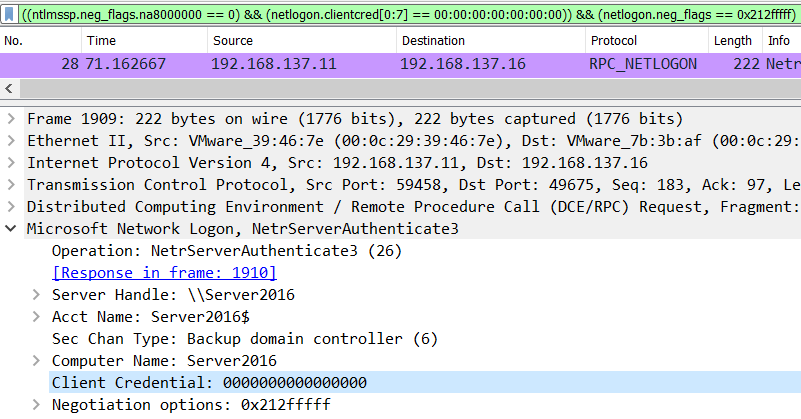Select the Client Credential 0000000000000000 line
Screen dimensions: 801x419
click(425, 383)
